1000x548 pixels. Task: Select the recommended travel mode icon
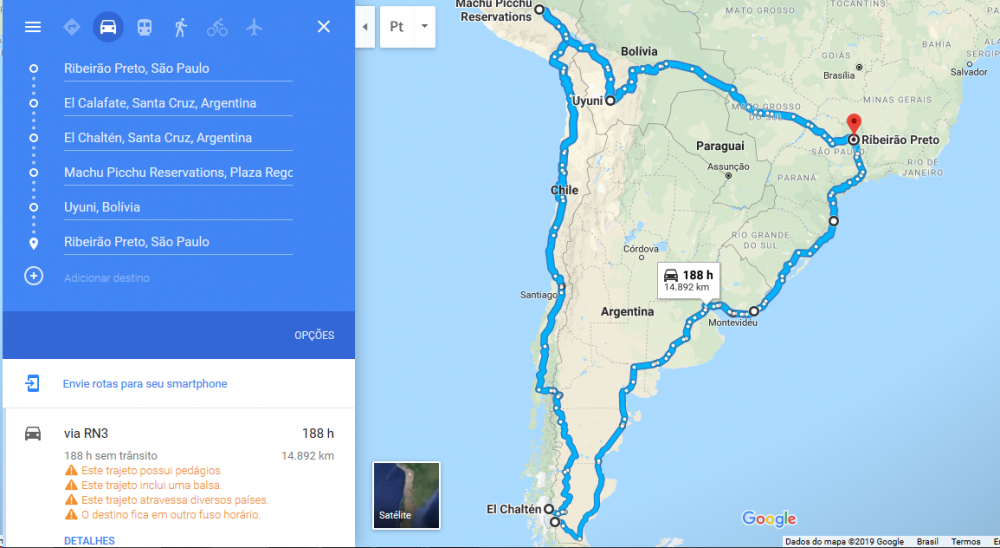71,27
